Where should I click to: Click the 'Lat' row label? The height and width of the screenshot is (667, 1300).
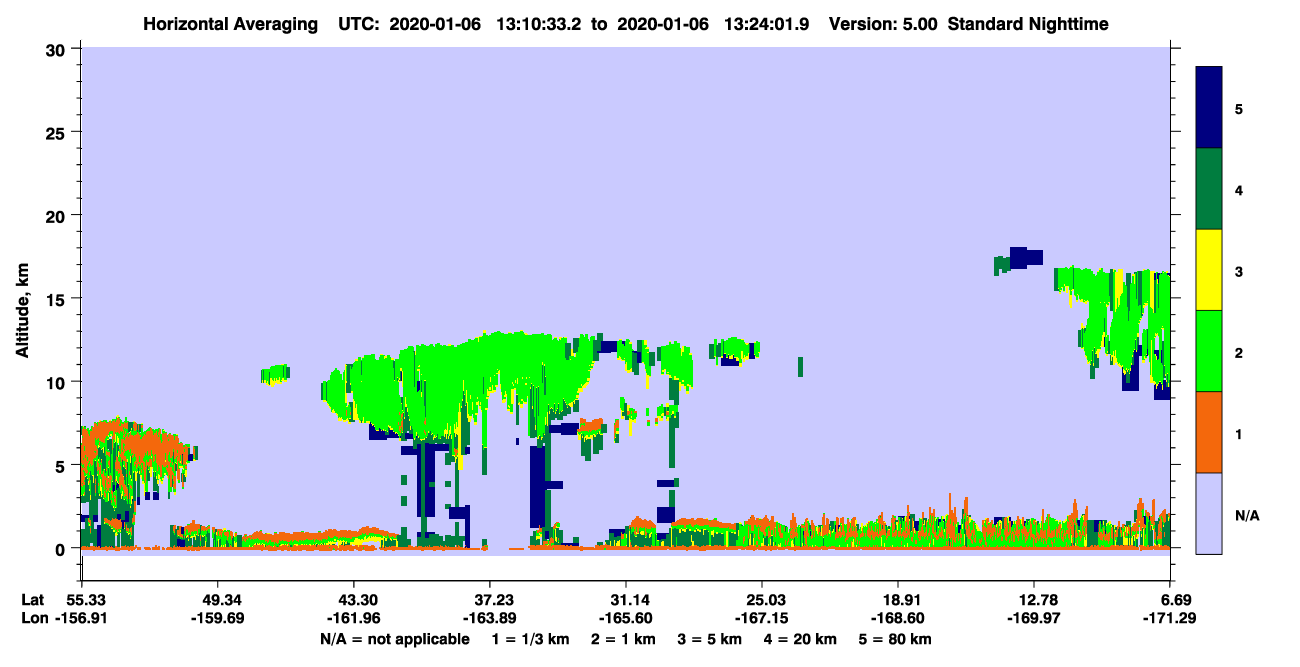(x=31, y=599)
